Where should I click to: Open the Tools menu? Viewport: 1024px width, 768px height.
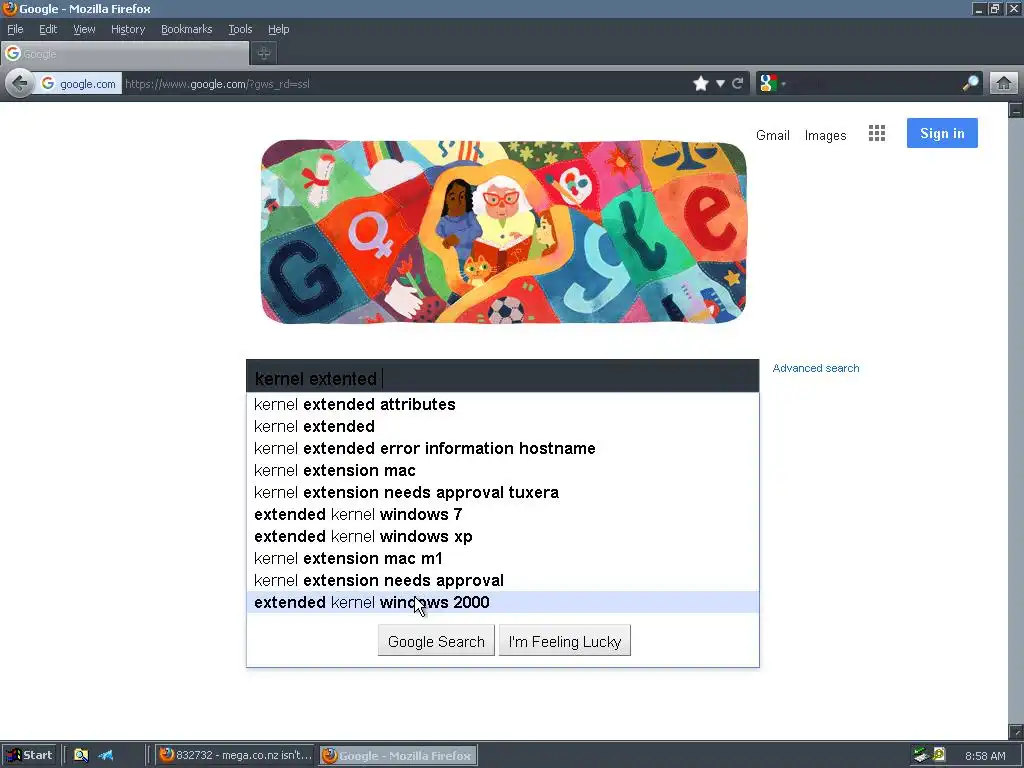click(240, 29)
